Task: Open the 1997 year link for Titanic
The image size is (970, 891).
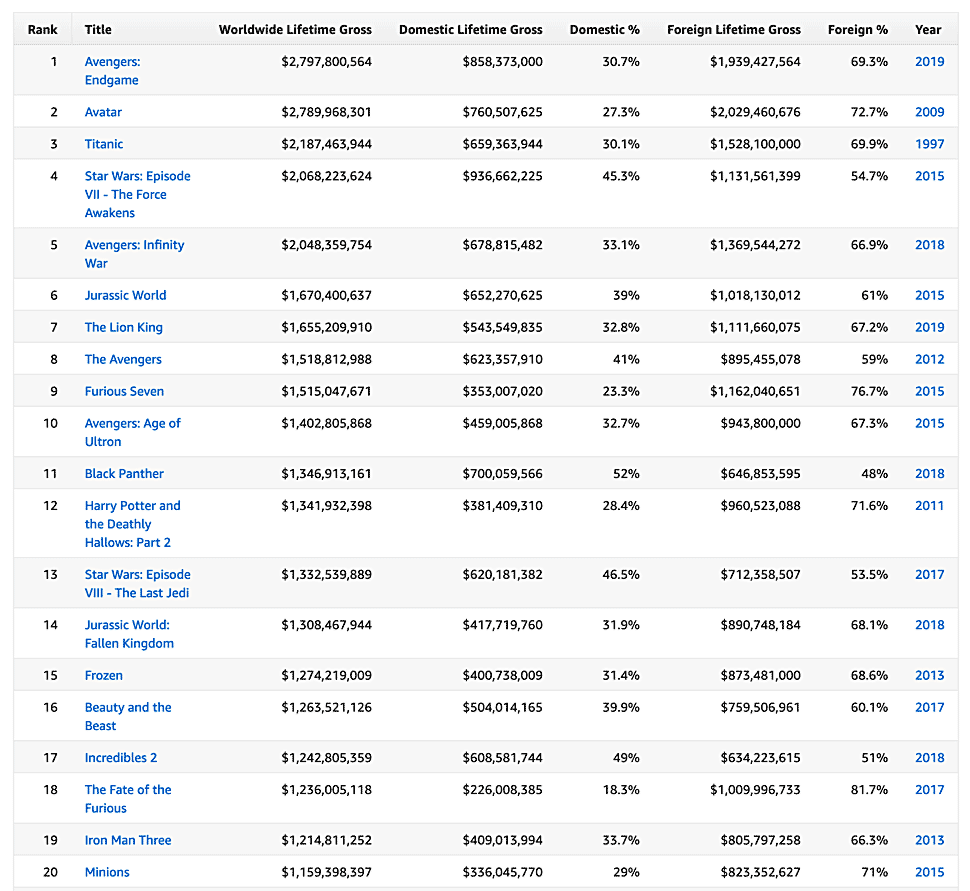Action: pos(930,144)
